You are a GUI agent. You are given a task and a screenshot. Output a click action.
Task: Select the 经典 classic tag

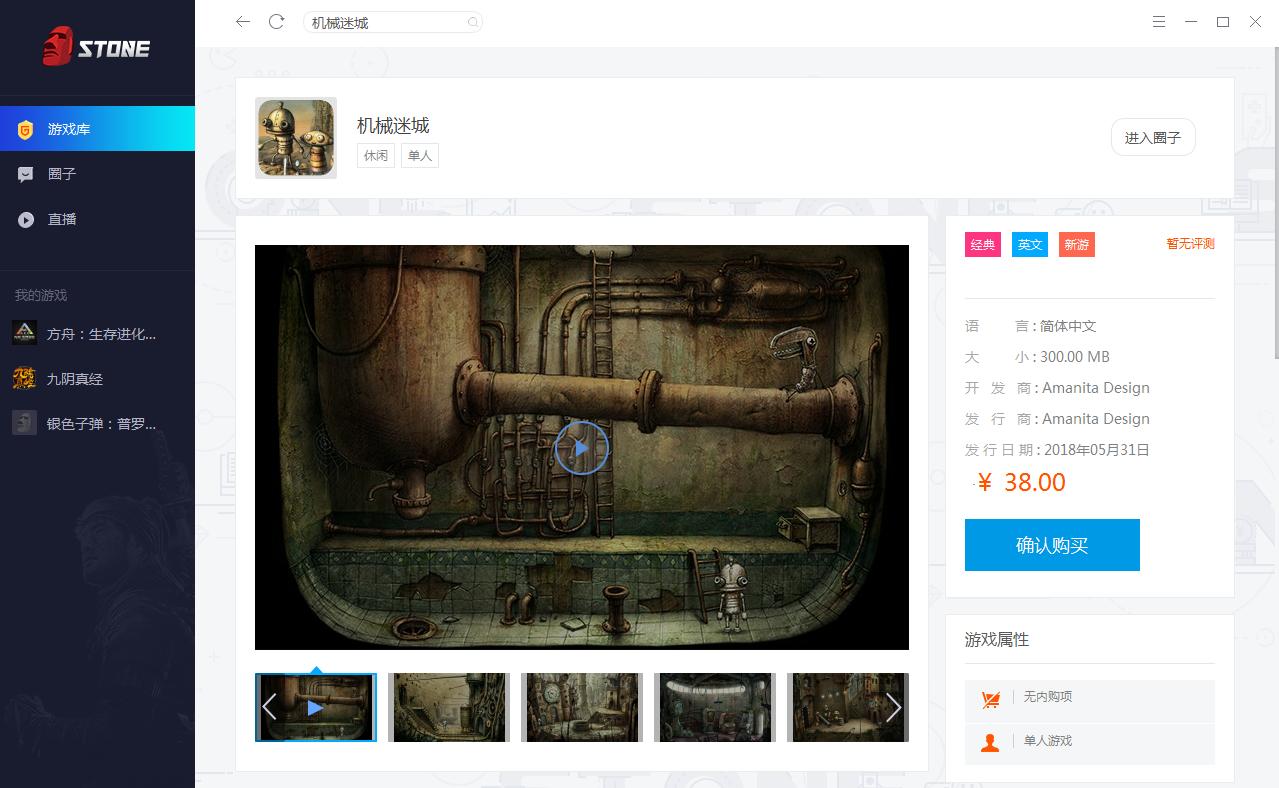click(982, 244)
